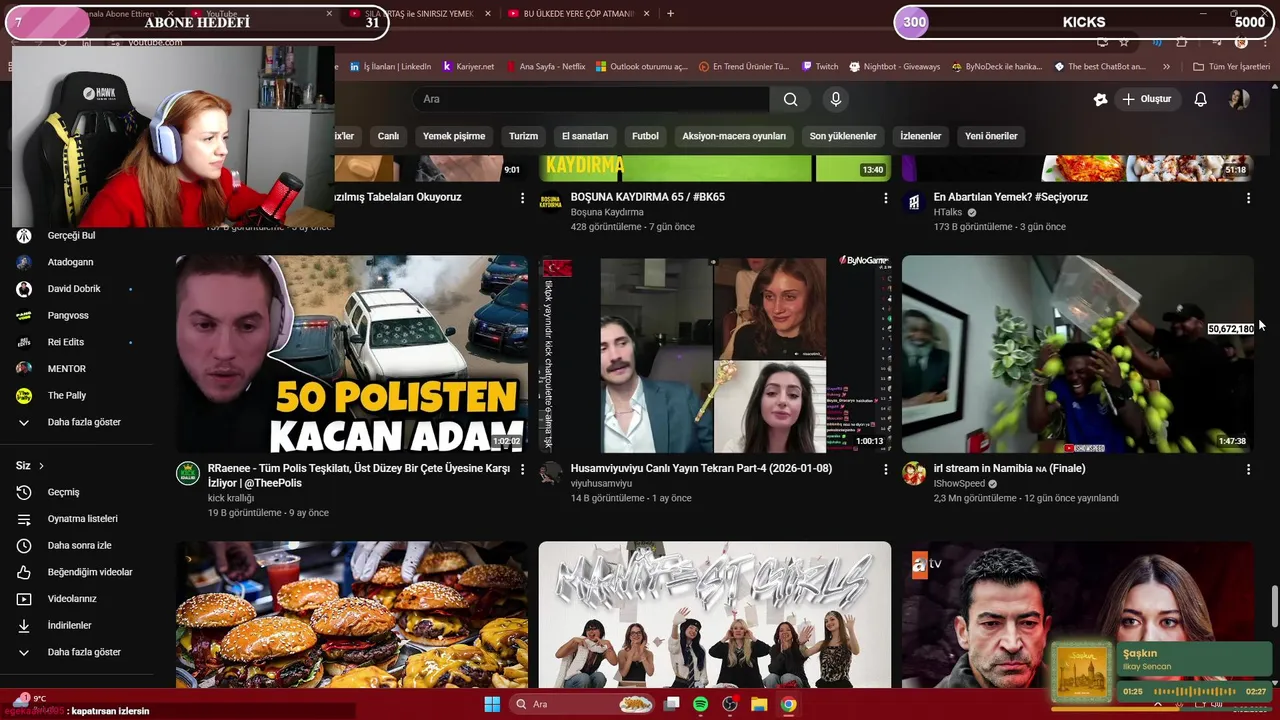Click the Windows taskbar Ara search box
Image resolution: width=1280 pixels, height=720 pixels.
click(x=583, y=704)
